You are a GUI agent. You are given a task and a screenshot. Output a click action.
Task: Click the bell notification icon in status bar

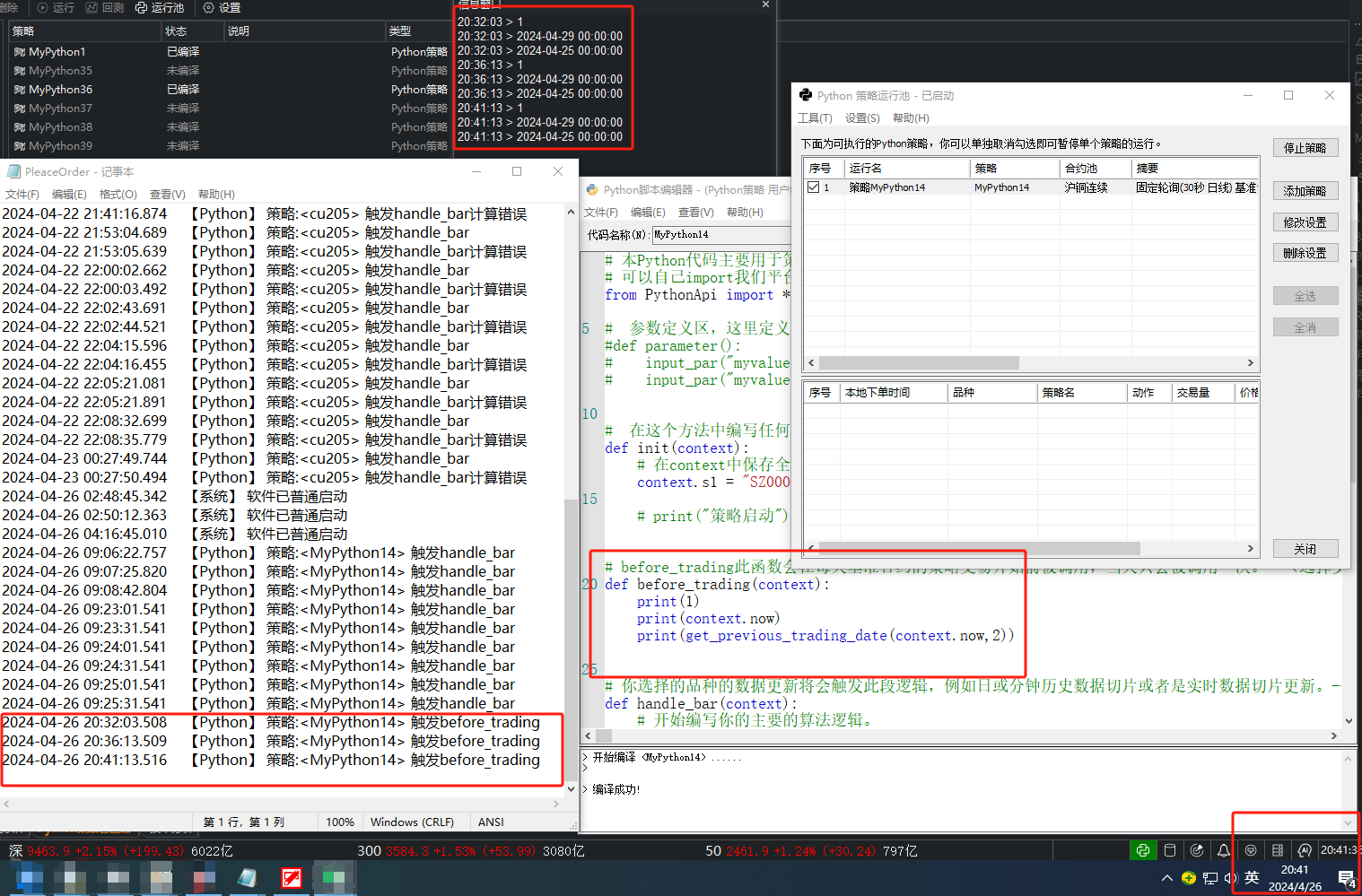coord(1224,850)
